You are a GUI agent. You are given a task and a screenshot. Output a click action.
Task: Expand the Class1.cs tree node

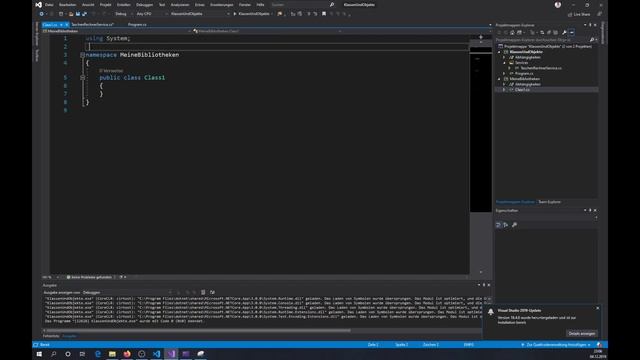click(504, 89)
